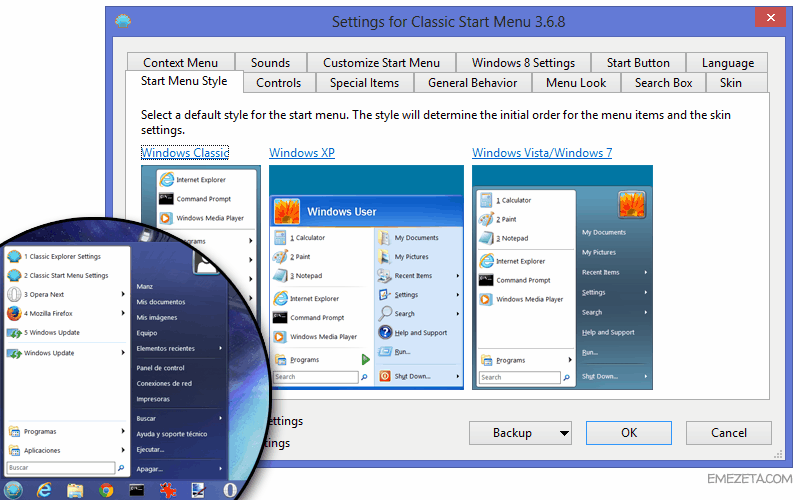Expand the arrow beside the unnumbered Windows Update
The height and width of the screenshot is (500, 800).
(123, 353)
